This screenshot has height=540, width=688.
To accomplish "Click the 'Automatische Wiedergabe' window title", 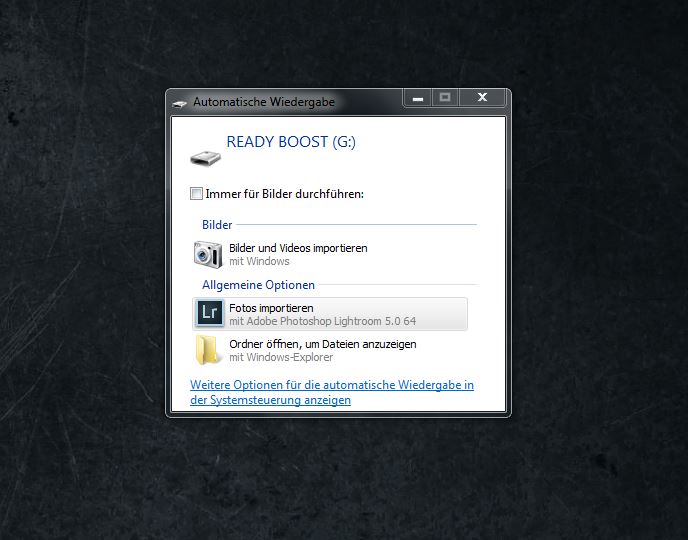I will point(264,102).
